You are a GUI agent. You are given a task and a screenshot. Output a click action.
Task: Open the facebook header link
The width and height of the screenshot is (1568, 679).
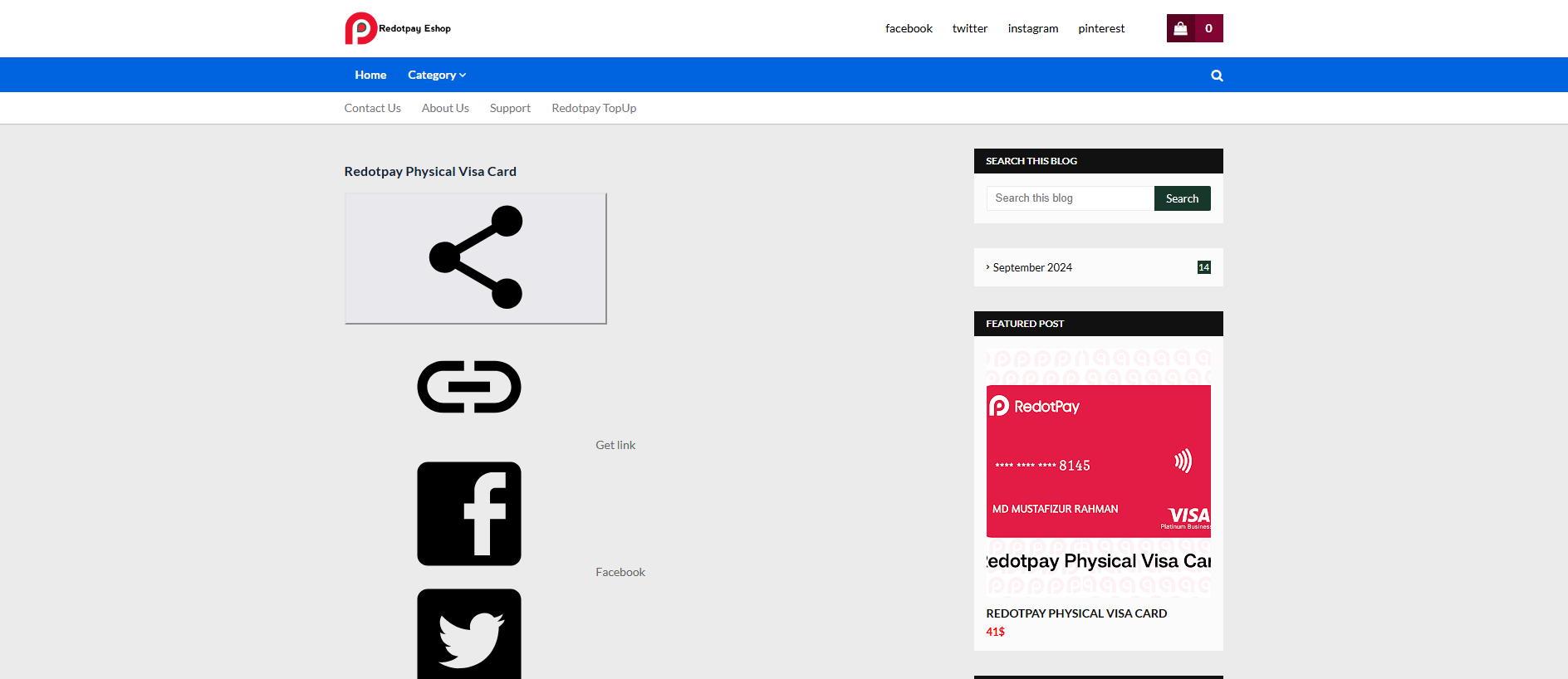(x=909, y=28)
